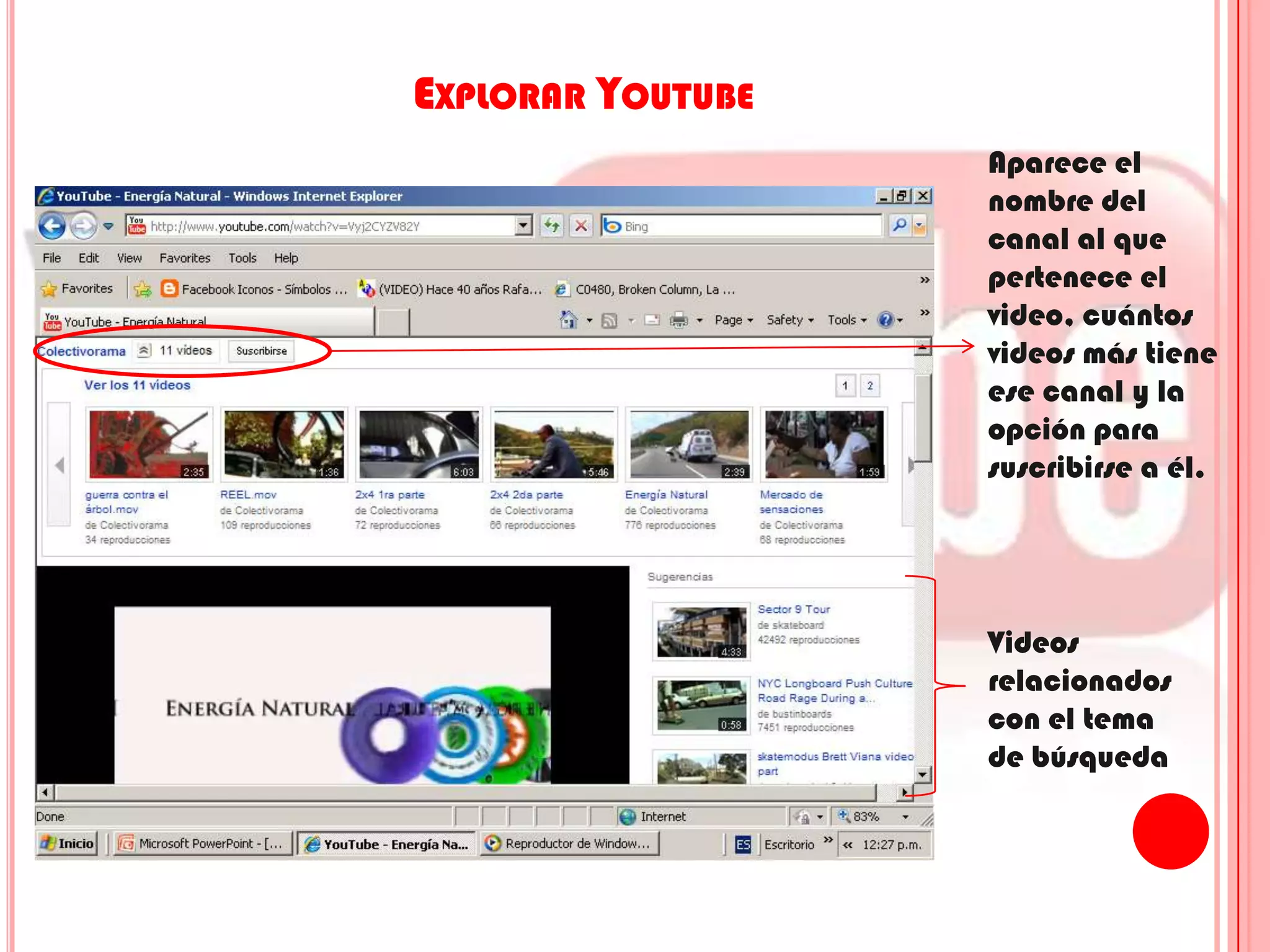Open the command bar Tools dropdown
This screenshot has height=952, width=1270.
click(x=847, y=320)
